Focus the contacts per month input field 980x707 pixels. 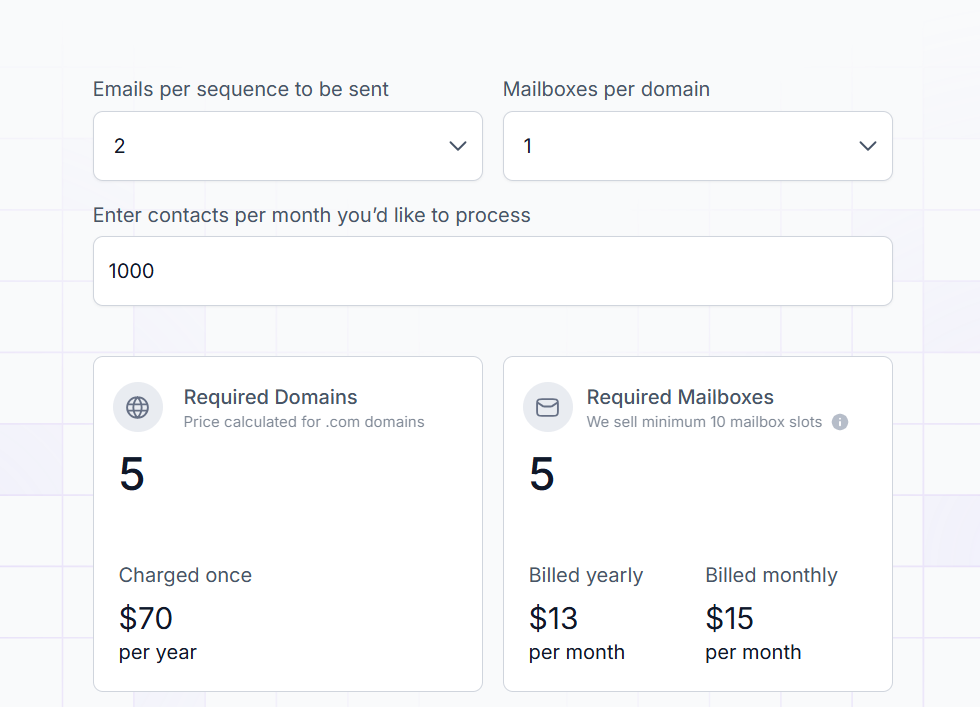(x=492, y=271)
